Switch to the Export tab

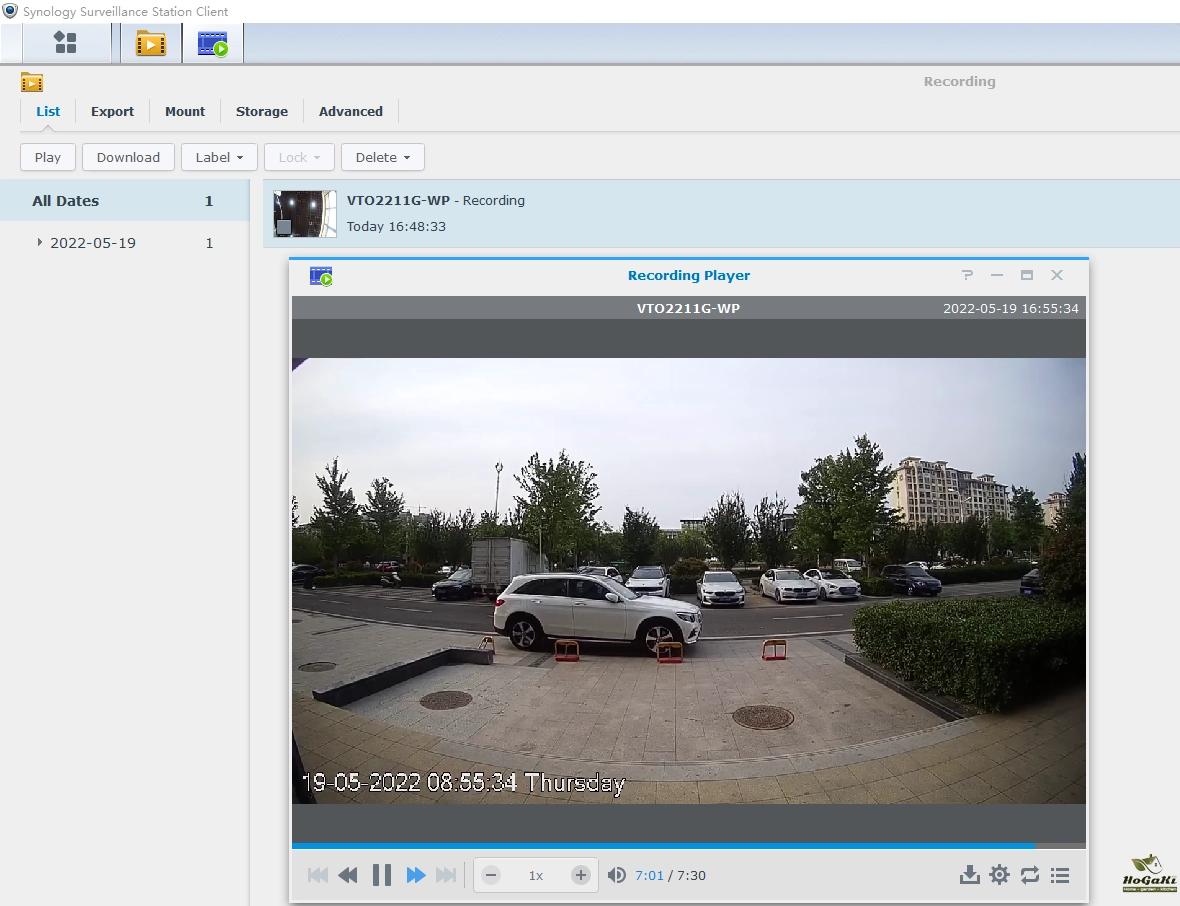112,111
